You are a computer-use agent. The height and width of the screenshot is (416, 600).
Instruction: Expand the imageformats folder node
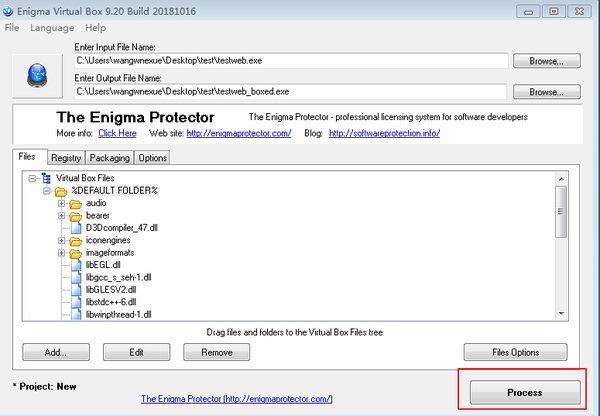pyautogui.click(x=61, y=253)
